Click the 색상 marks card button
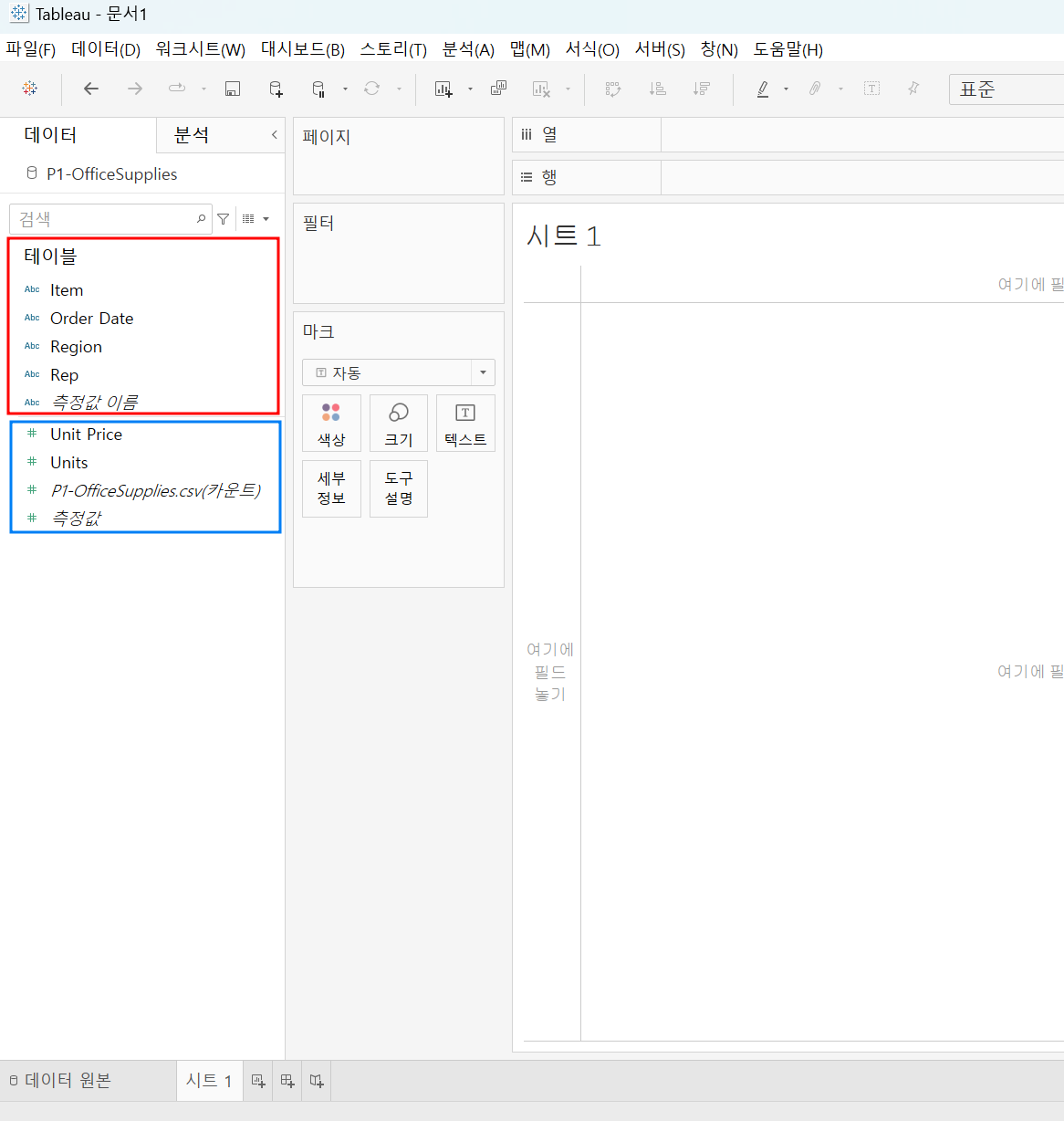The height and width of the screenshot is (1121, 1064). pos(331,424)
